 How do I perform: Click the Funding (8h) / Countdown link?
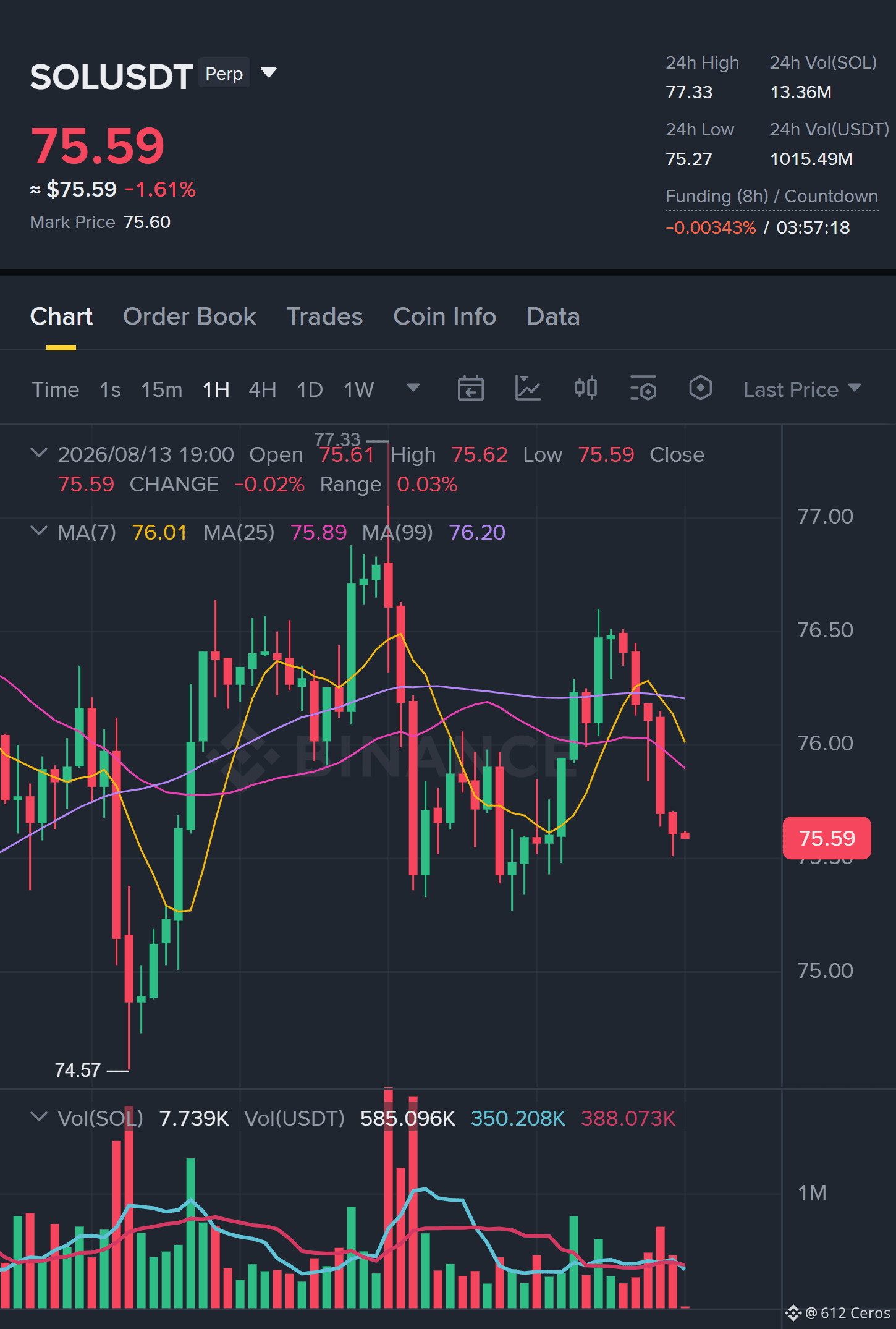pyautogui.click(x=771, y=197)
